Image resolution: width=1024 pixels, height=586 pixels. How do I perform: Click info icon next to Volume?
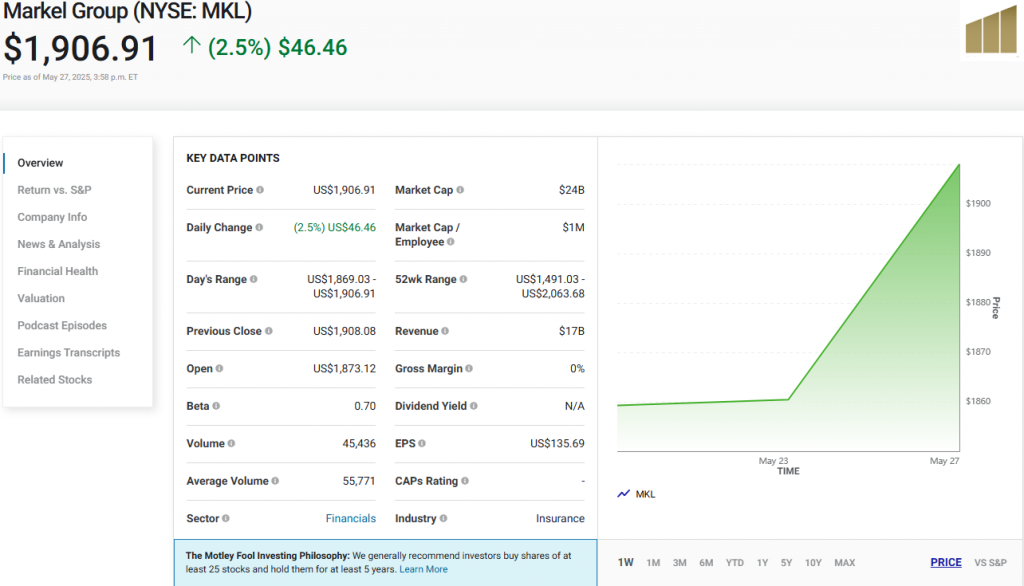[x=231, y=444]
